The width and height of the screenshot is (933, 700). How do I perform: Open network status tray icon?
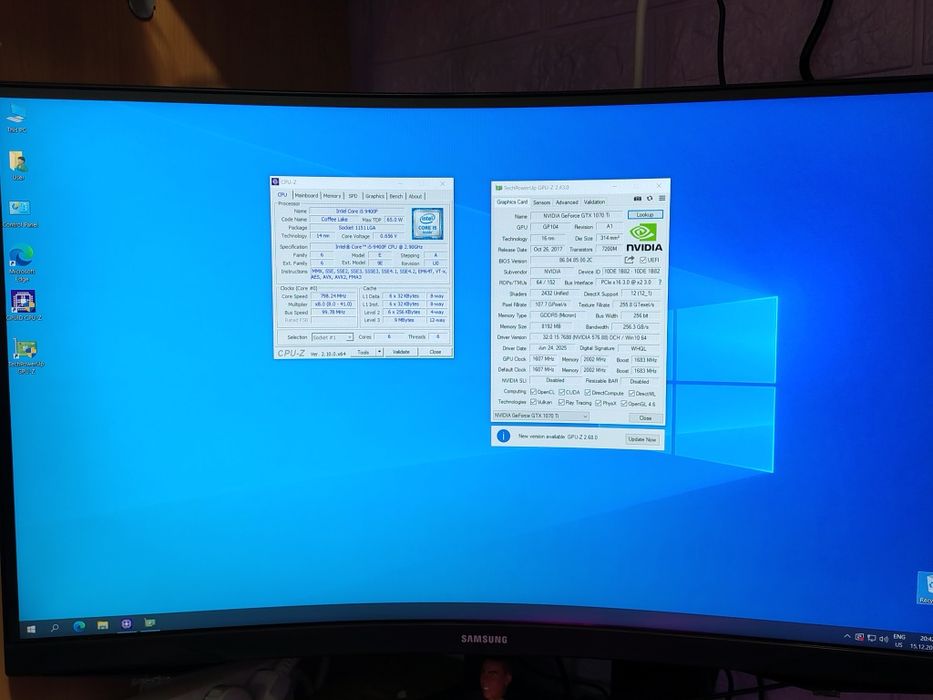click(x=871, y=638)
